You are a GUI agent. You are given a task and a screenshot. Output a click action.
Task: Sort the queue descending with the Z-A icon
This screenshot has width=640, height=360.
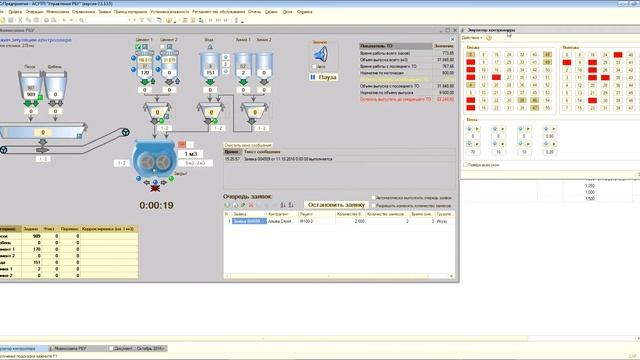(291, 205)
